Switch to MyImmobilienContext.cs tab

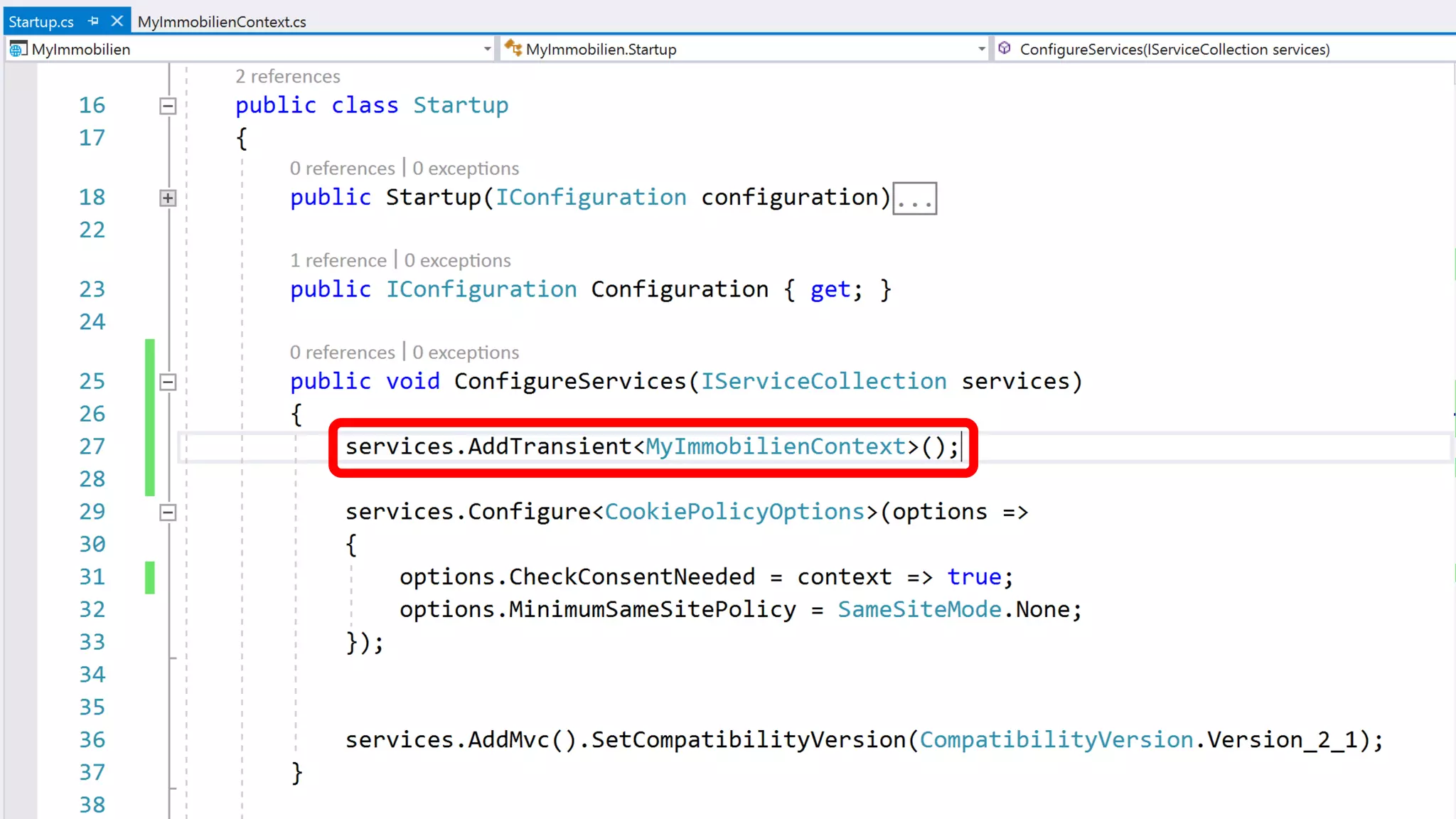[222, 22]
